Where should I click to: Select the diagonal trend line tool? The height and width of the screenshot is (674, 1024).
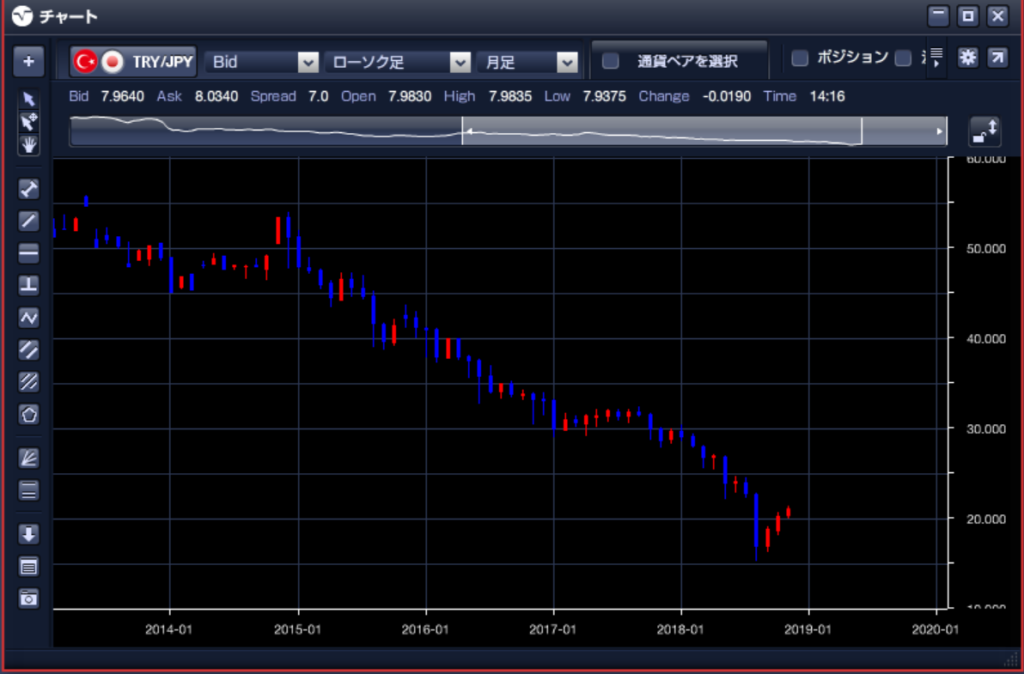(x=29, y=221)
